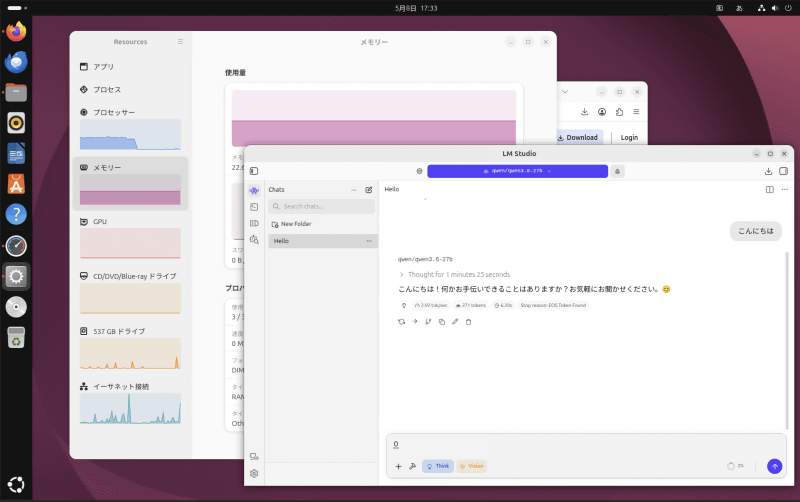Viewport: 800px width, 502px height.
Task: Open 537 GB ドライブ in Resources sidebar
Action: coord(131,348)
